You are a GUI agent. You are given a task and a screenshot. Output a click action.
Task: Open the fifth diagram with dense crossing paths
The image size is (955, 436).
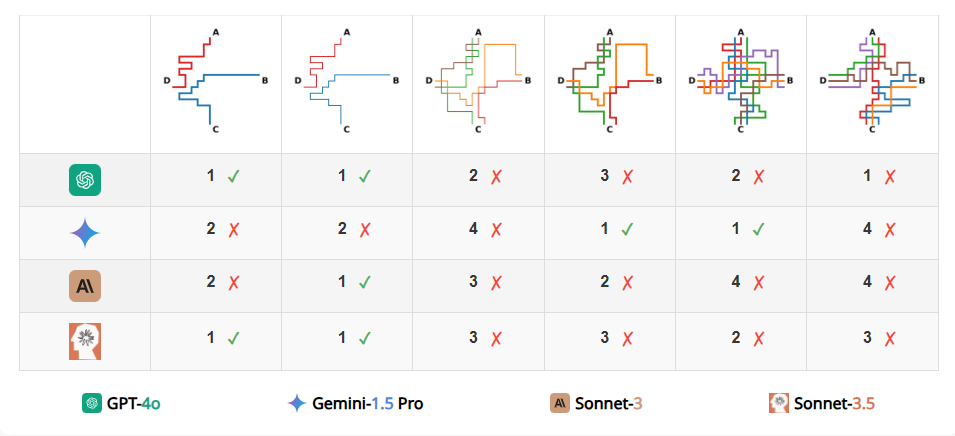click(x=741, y=80)
